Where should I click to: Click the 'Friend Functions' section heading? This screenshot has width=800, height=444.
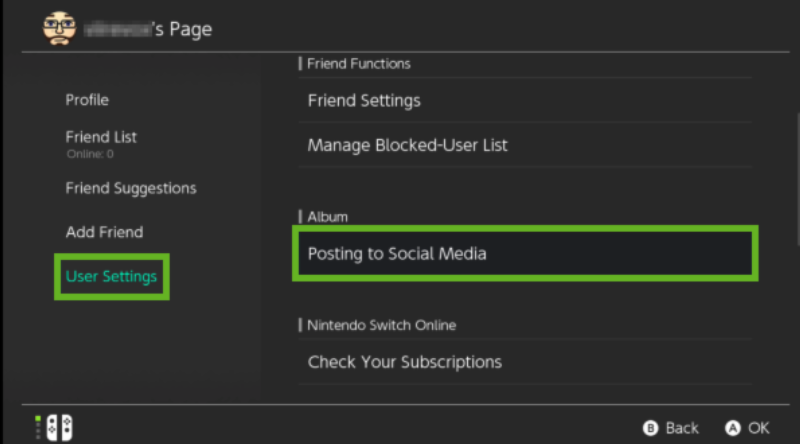(359, 64)
